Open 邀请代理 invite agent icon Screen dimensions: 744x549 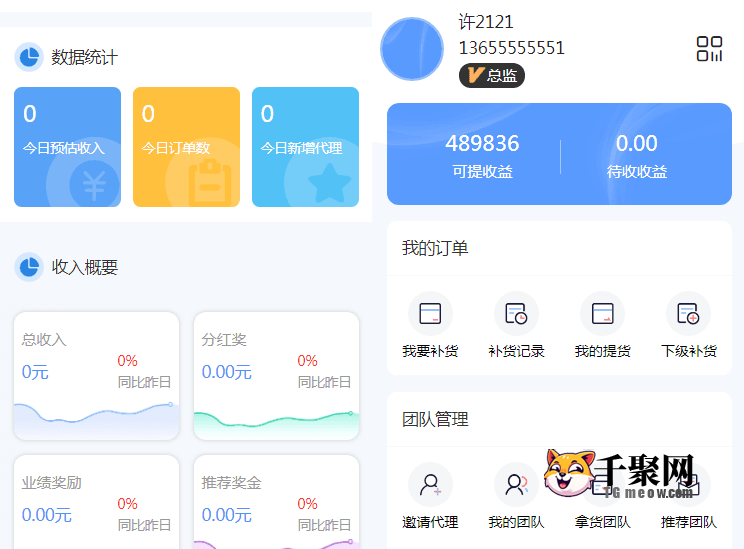pos(430,484)
